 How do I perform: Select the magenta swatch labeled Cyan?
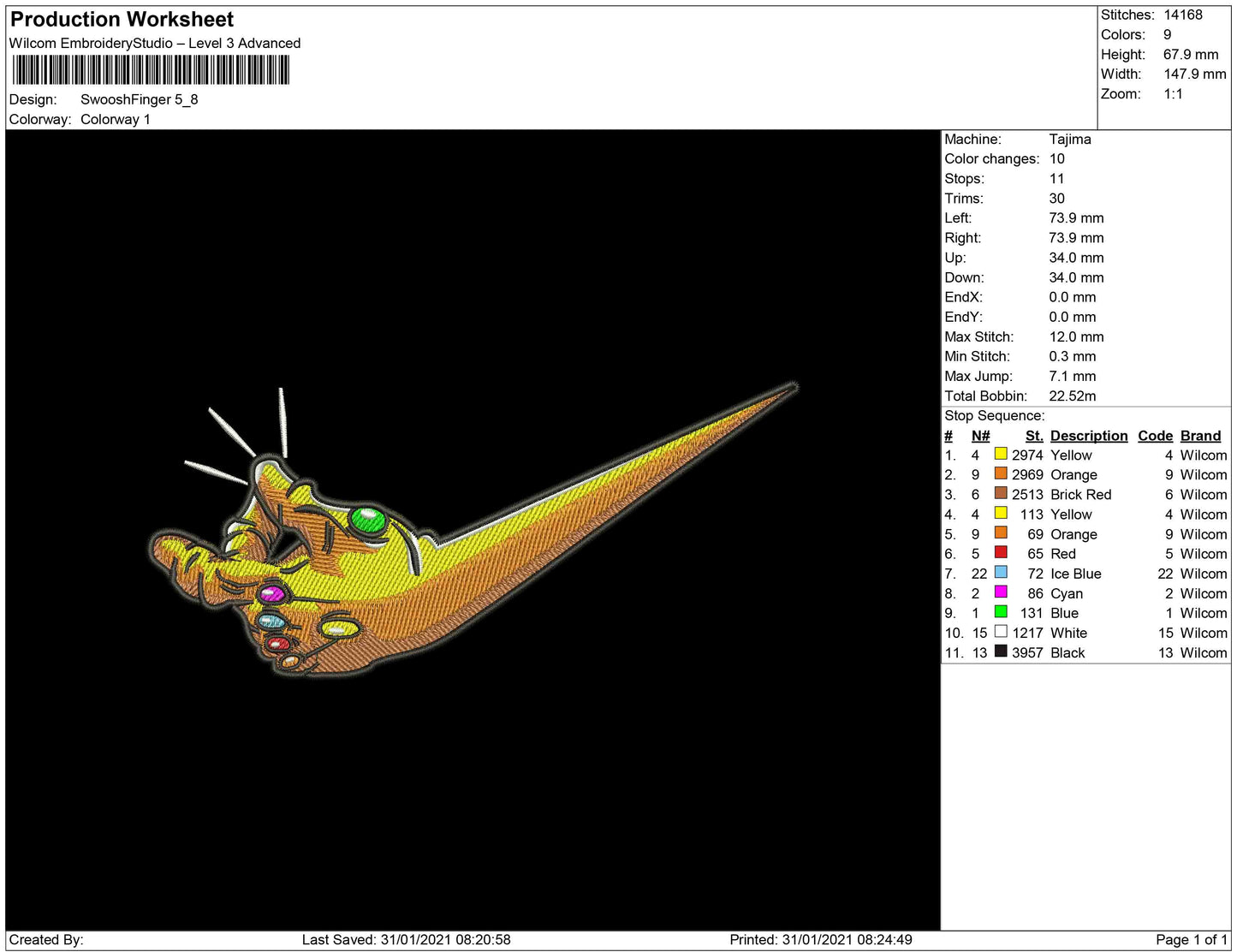point(1000,592)
